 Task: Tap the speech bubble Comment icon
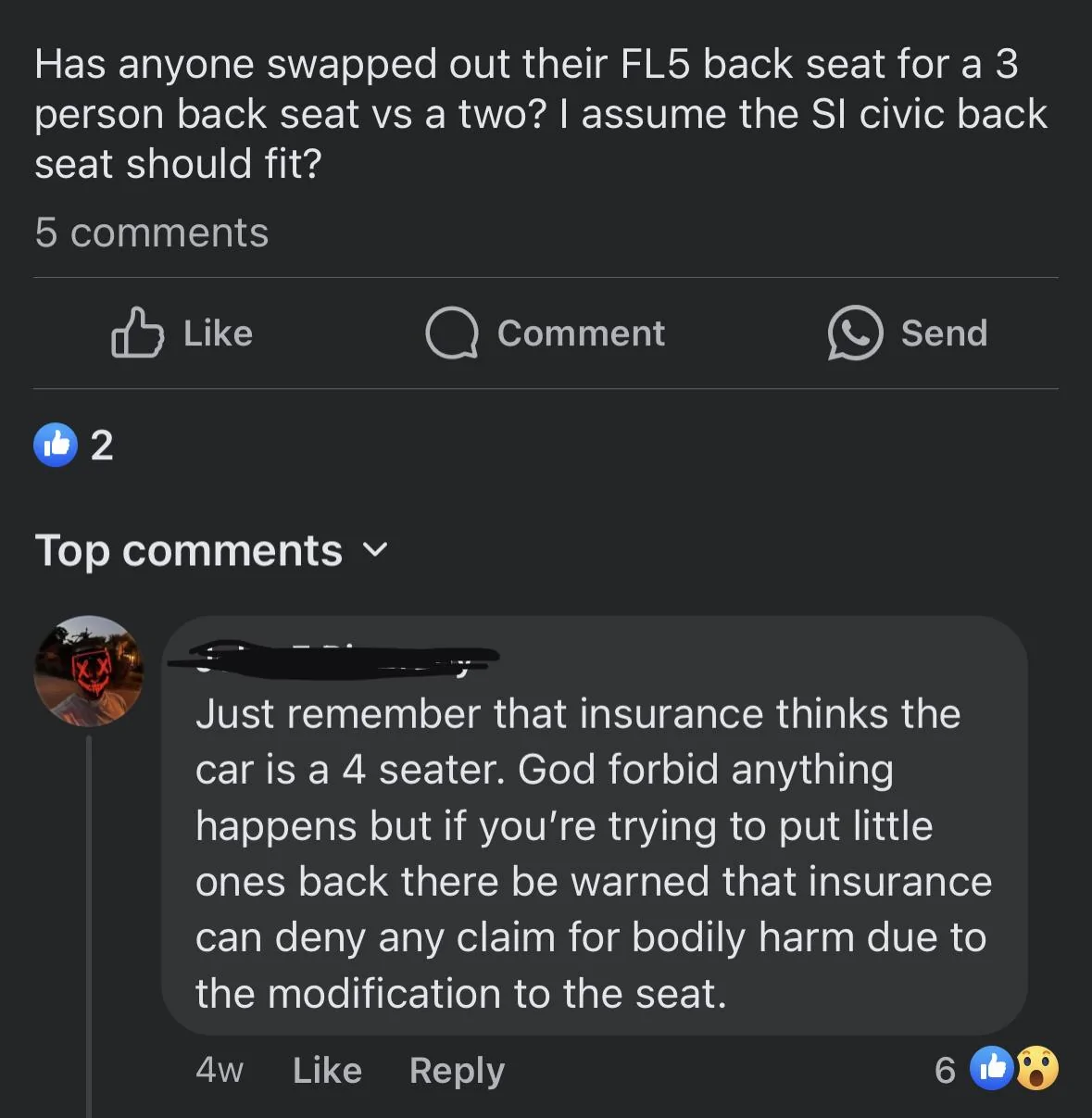point(451,333)
